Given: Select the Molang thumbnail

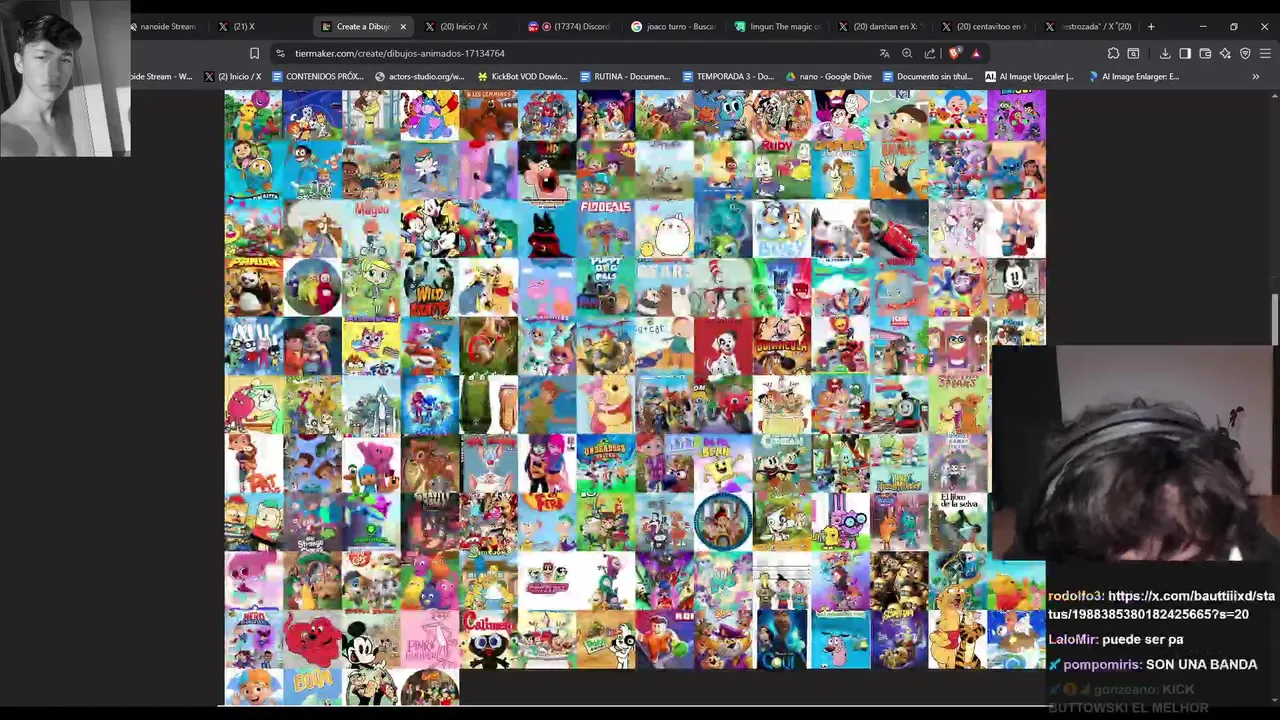Looking at the screenshot, I should [664, 230].
